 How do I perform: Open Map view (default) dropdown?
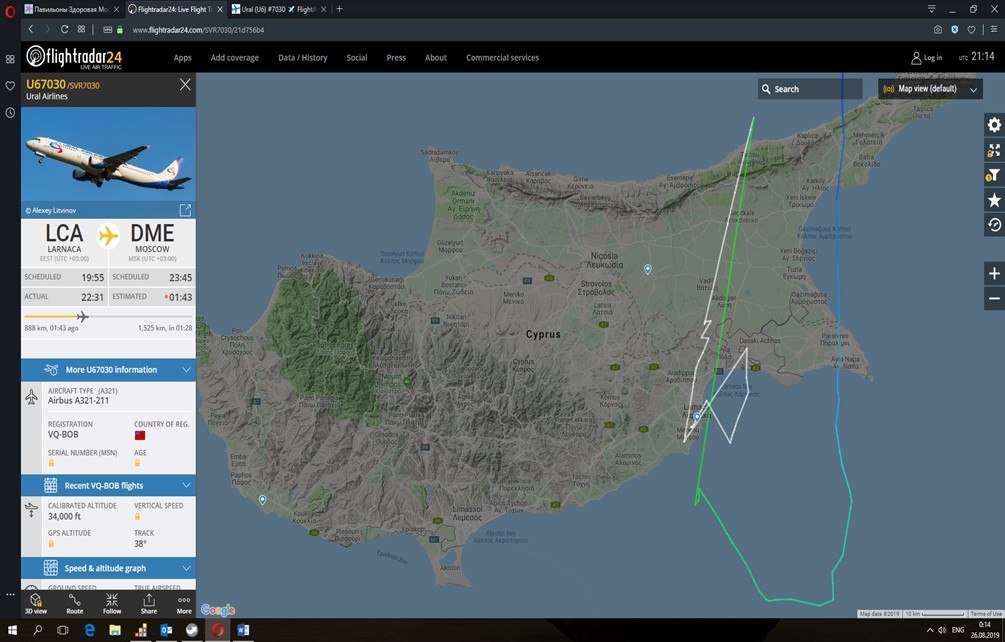tap(930, 89)
